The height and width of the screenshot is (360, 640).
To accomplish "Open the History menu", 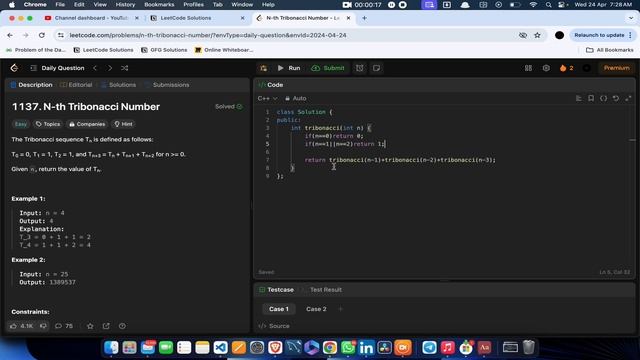I will pos(125,4).
